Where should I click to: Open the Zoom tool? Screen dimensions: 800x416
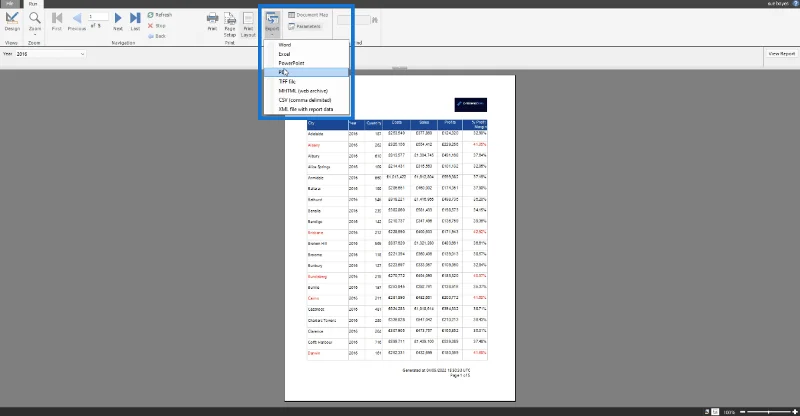click(35, 21)
